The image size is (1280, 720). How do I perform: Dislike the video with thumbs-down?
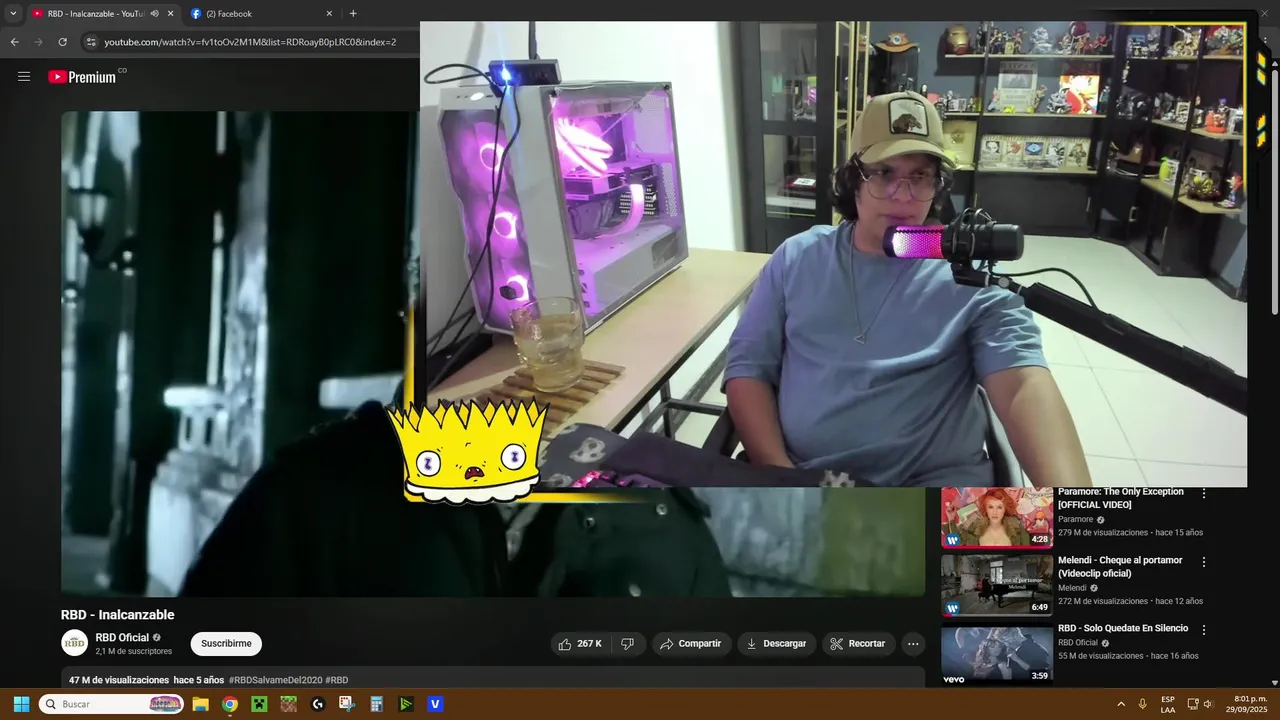(627, 644)
